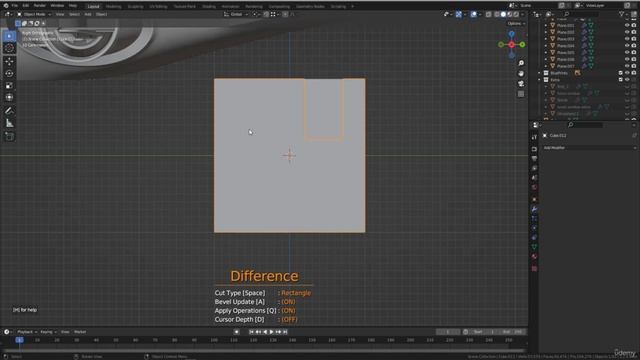Select the Rotate tool

click(9, 74)
